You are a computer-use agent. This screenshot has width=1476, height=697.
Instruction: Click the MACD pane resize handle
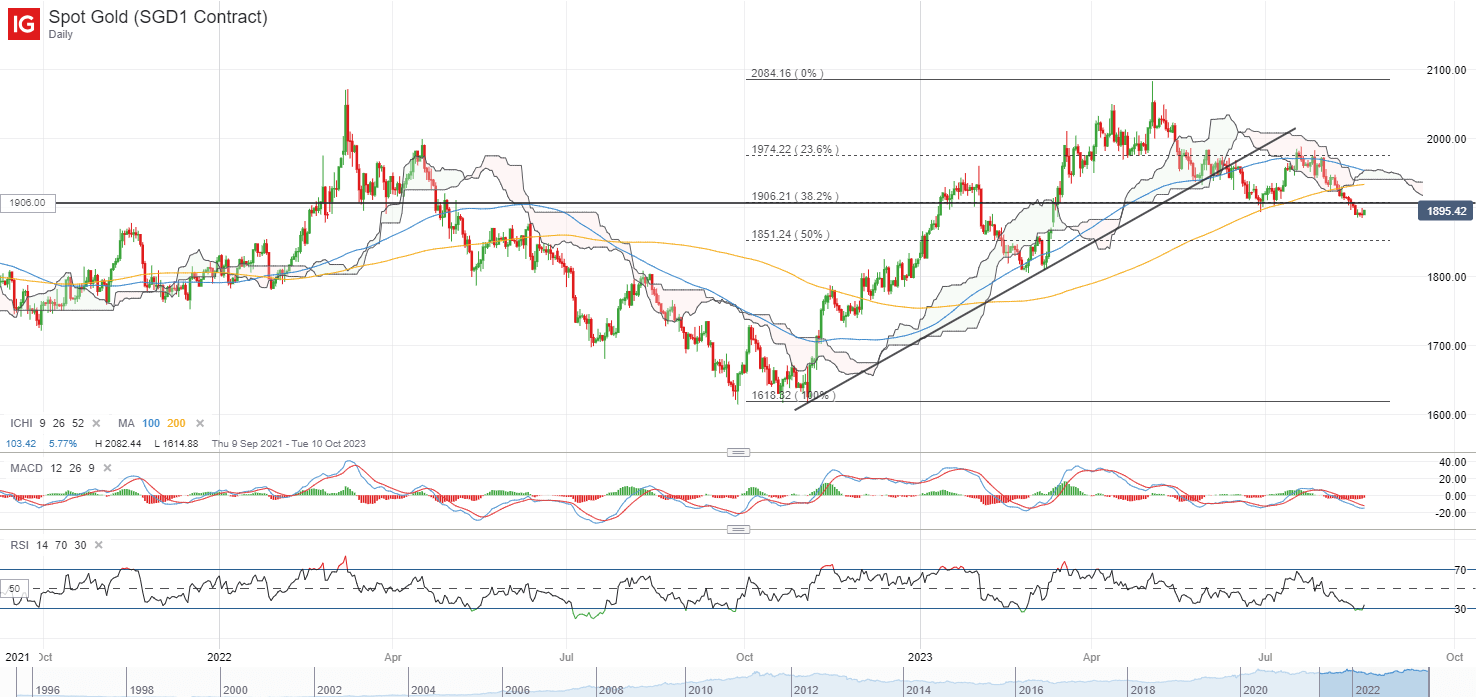738,452
